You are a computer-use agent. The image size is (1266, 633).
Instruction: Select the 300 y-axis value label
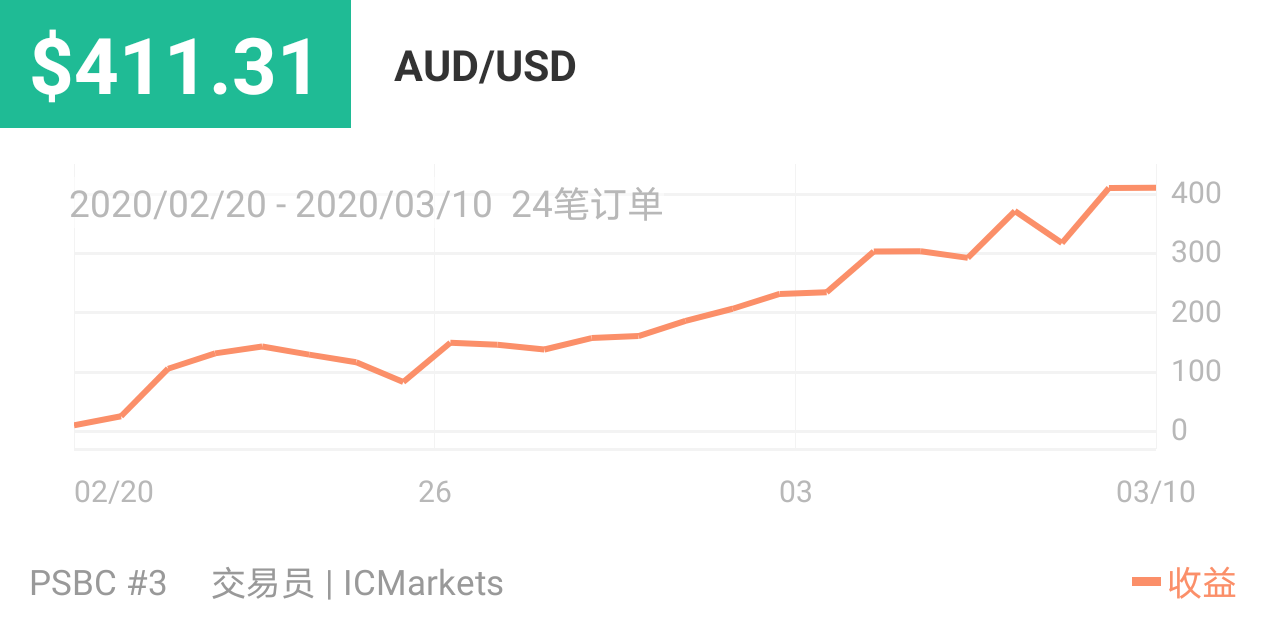coord(1196,252)
